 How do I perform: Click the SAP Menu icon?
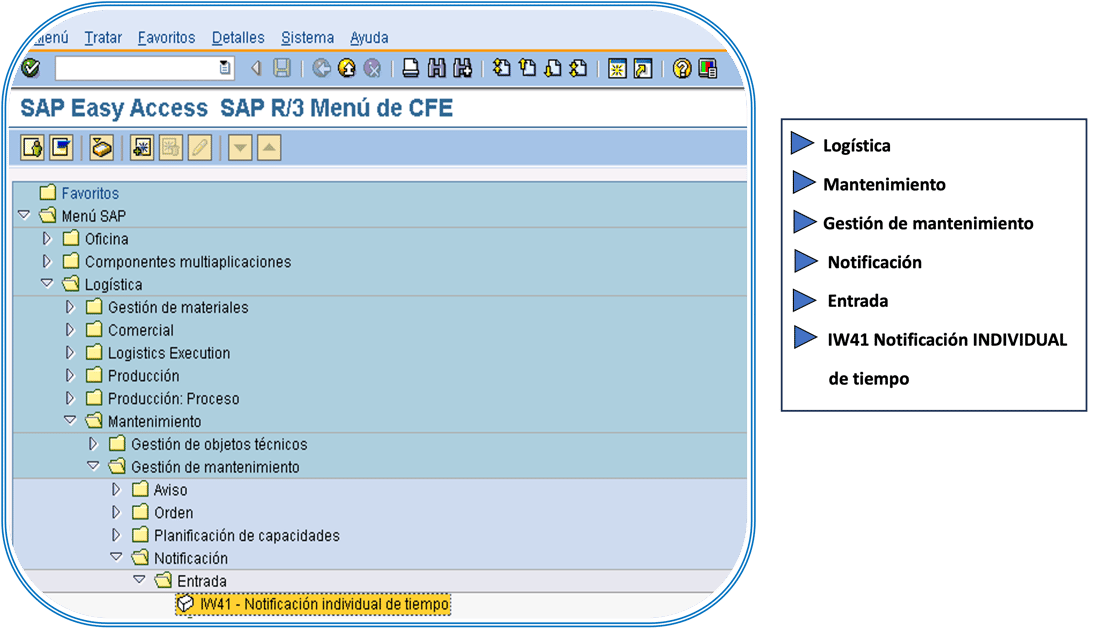click(x=61, y=148)
